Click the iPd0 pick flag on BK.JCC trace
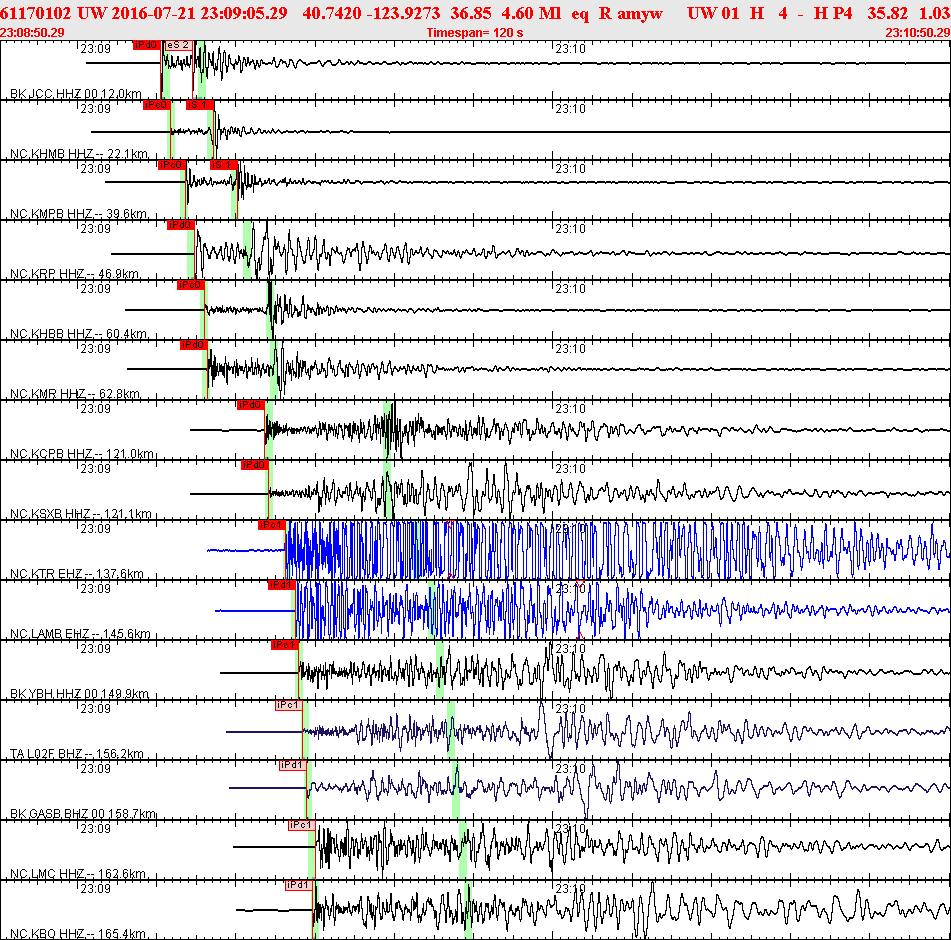The height and width of the screenshot is (940, 951). 146,45
